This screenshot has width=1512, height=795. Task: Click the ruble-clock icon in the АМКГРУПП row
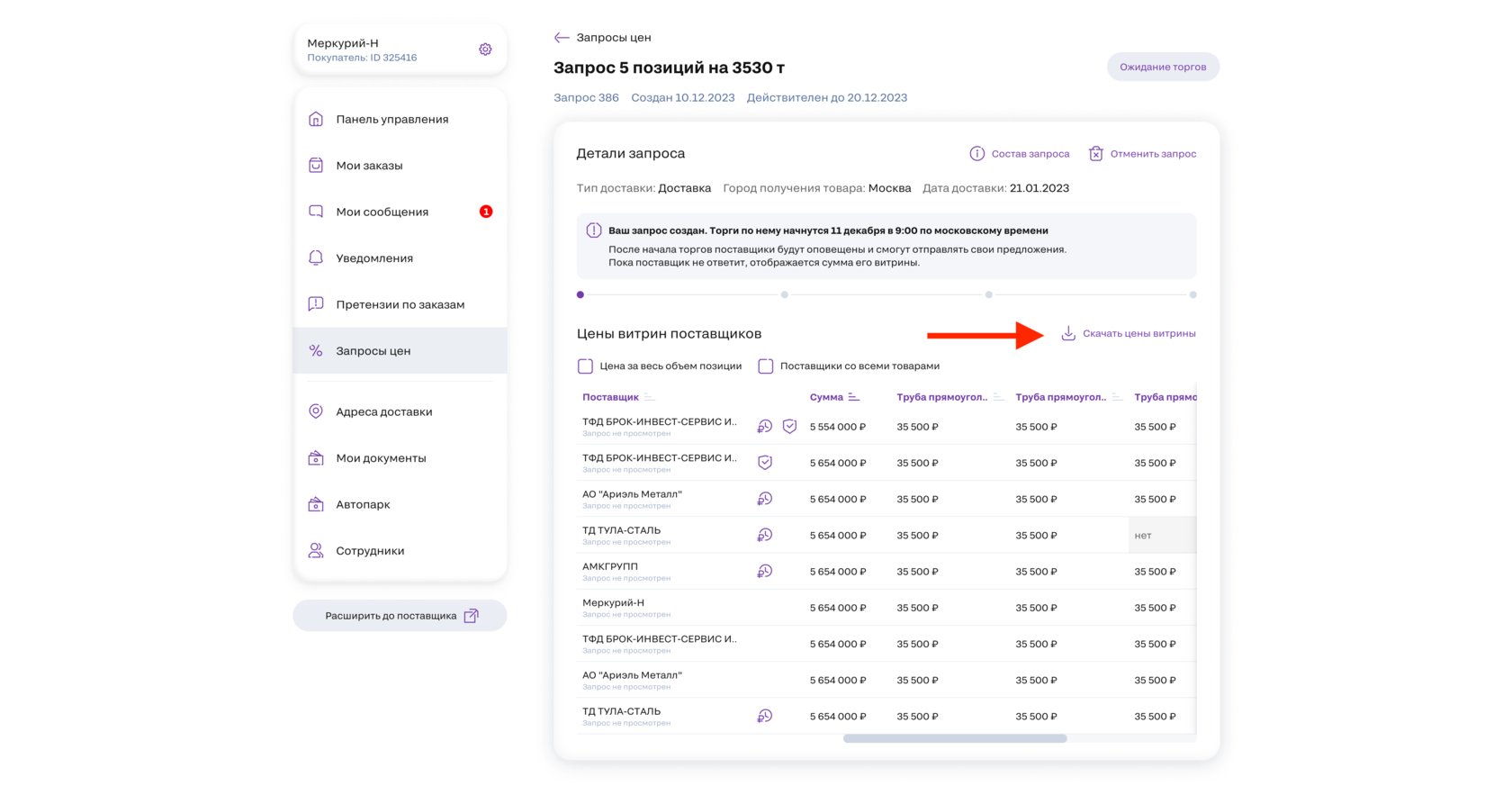(764, 572)
